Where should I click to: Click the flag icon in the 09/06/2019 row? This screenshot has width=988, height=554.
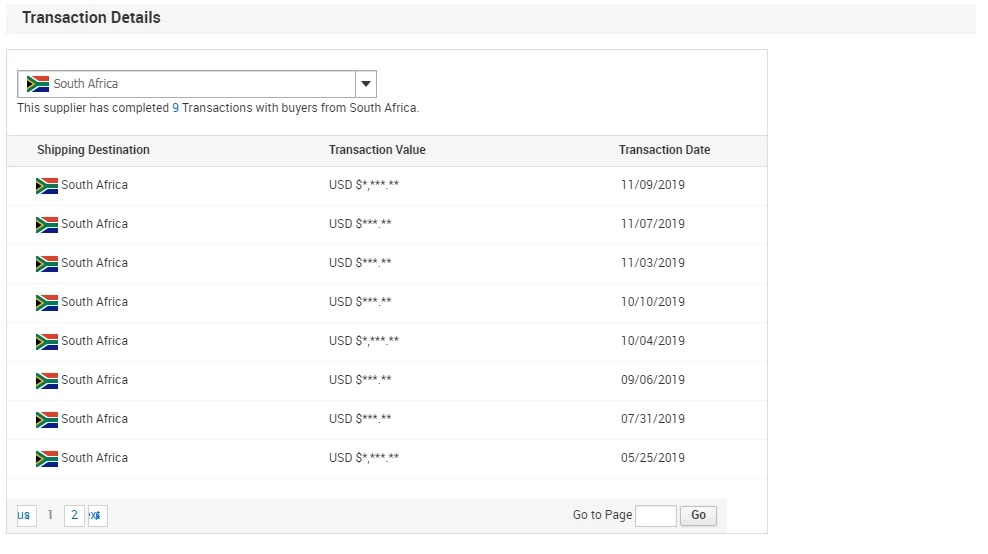tap(47, 380)
